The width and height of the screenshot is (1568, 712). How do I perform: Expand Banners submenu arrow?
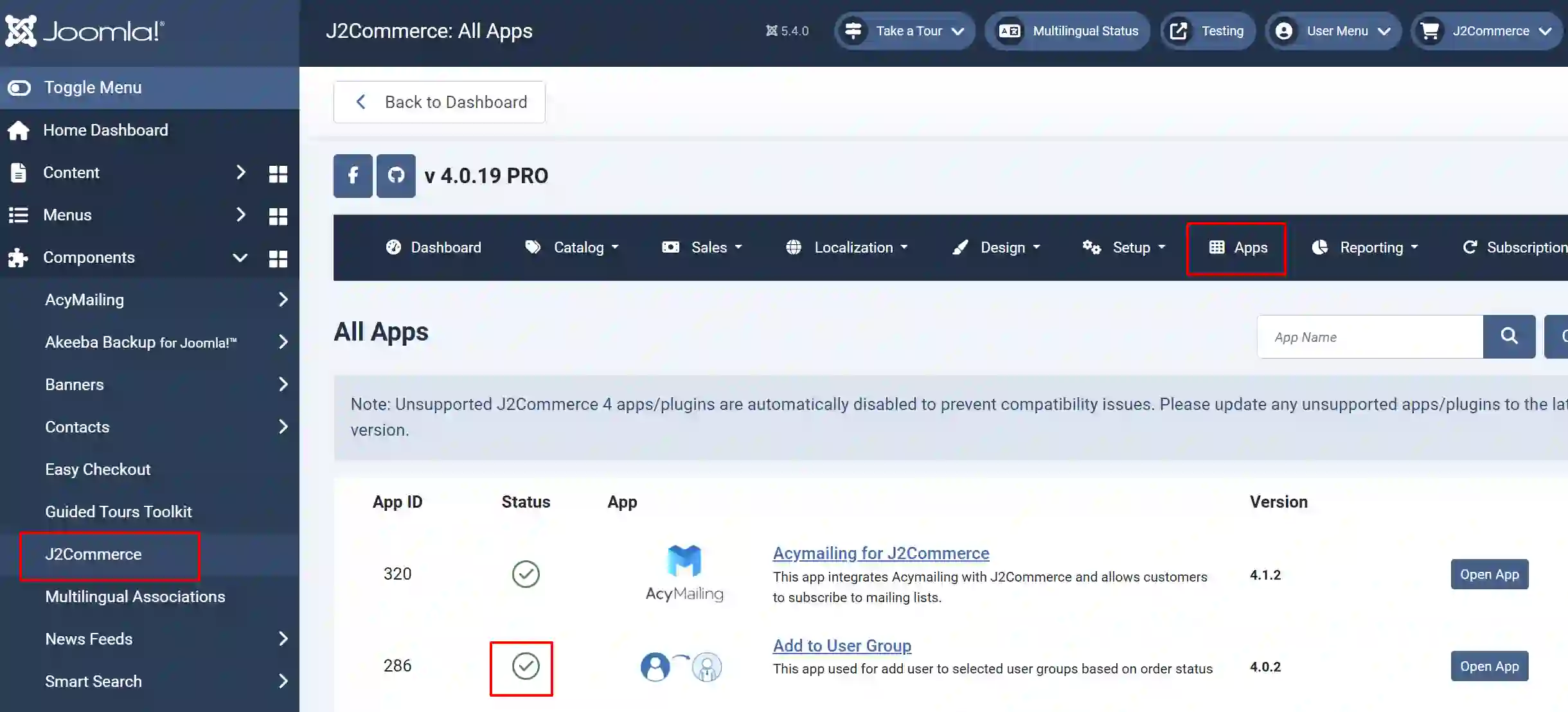(x=283, y=384)
